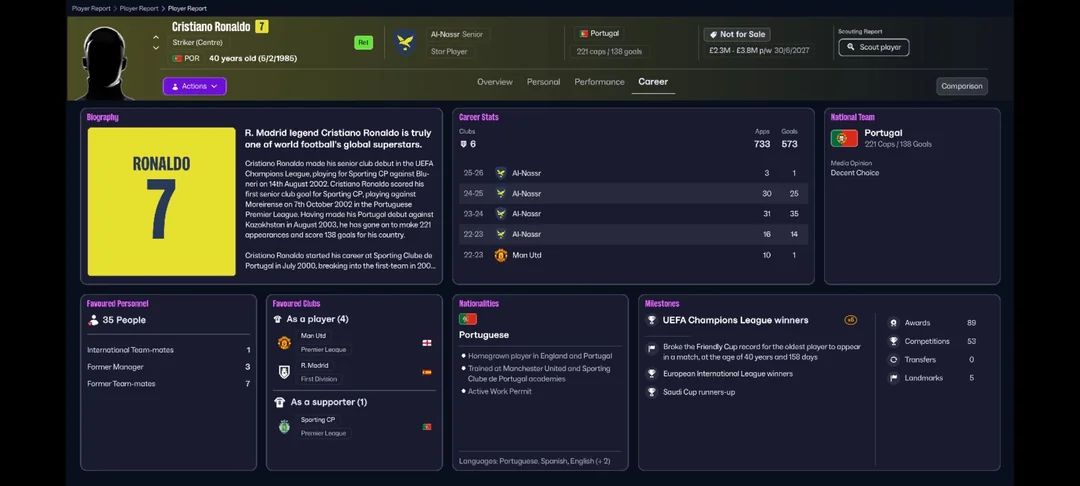This screenshot has height=486, width=1080.
Task: Click the player silhouette portrait
Action: (105, 63)
